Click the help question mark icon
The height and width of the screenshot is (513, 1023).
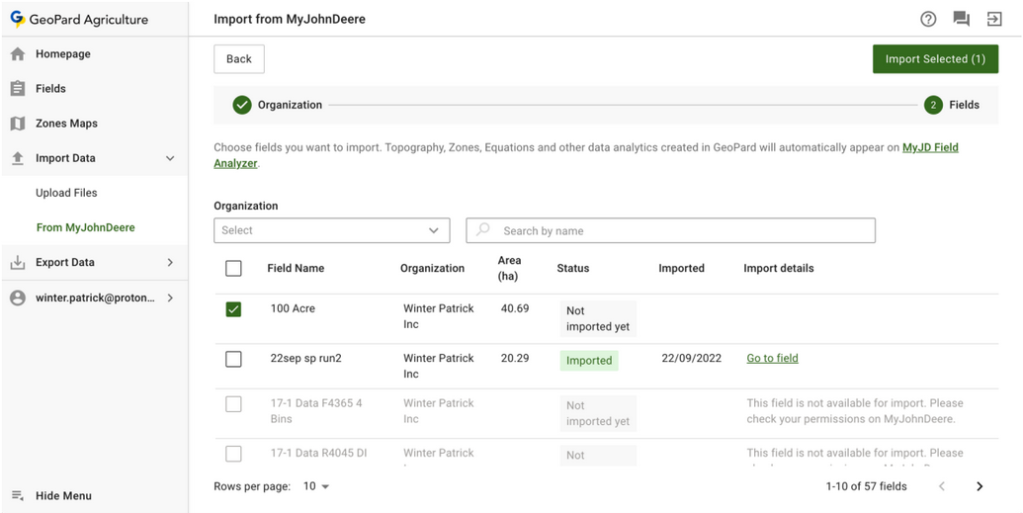coord(928,19)
